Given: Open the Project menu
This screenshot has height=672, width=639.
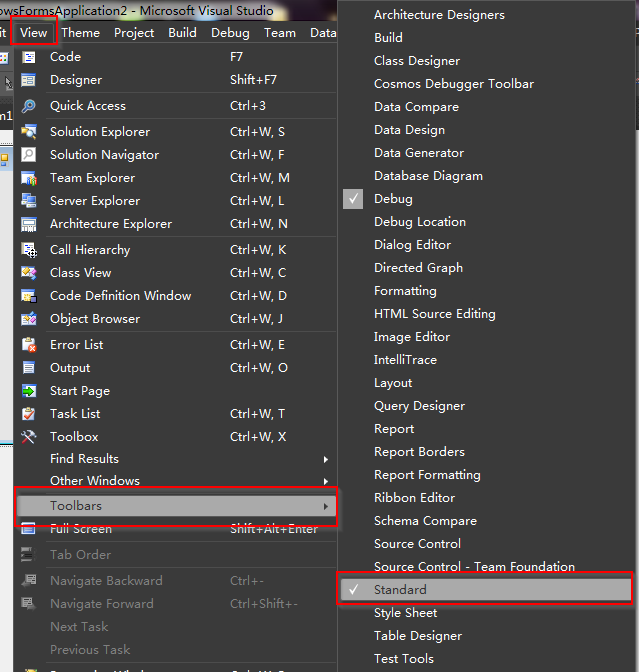Looking at the screenshot, I should (x=134, y=33).
